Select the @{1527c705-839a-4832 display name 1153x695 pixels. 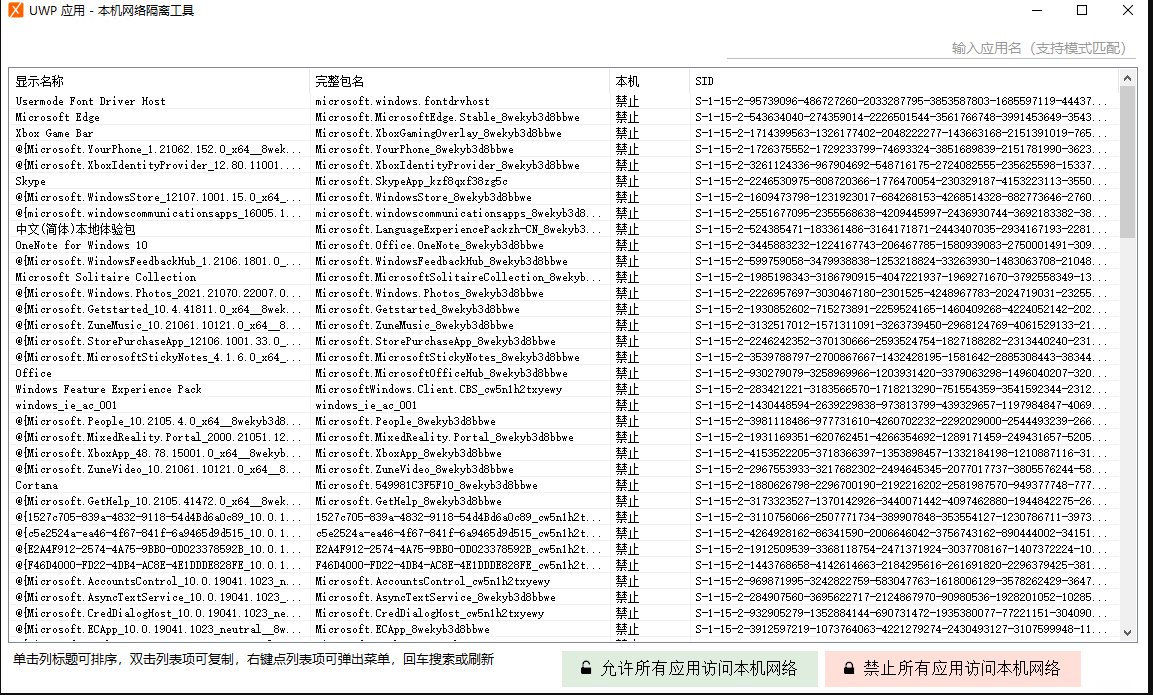[x=158, y=517]
